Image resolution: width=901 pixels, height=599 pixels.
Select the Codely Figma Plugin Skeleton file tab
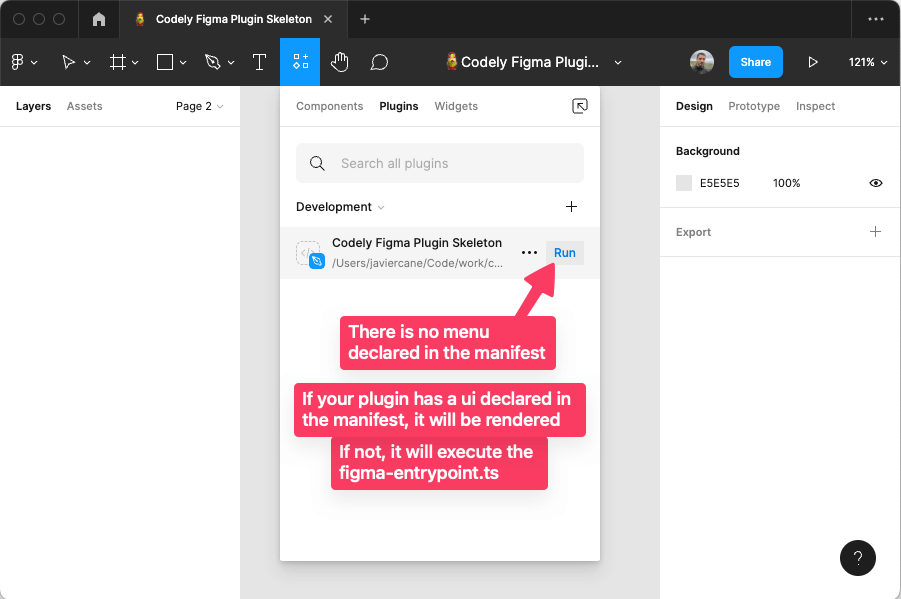coord(233,19)
